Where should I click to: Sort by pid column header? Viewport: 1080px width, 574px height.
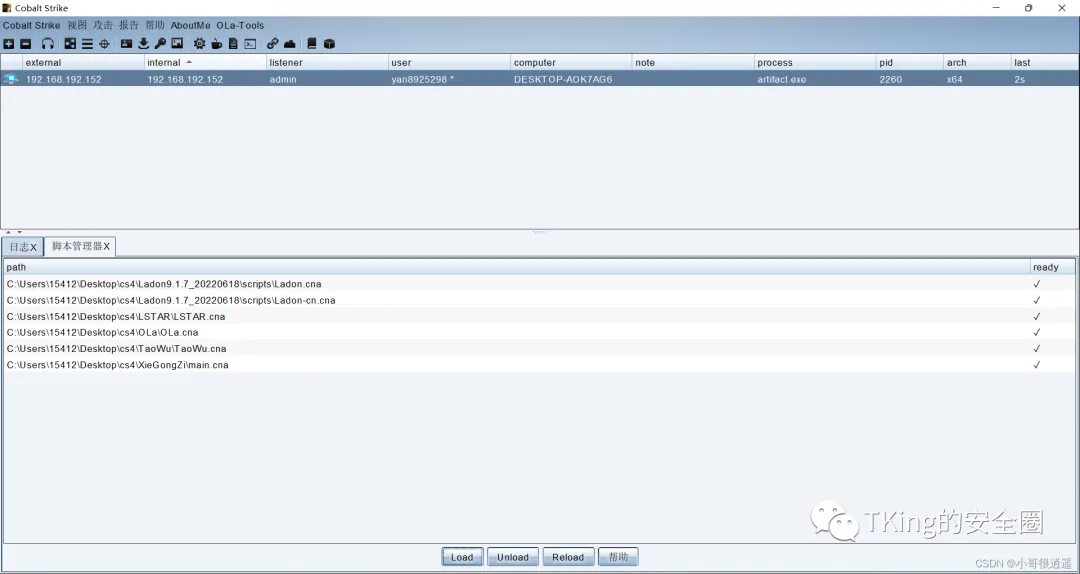tap(909, 63)
